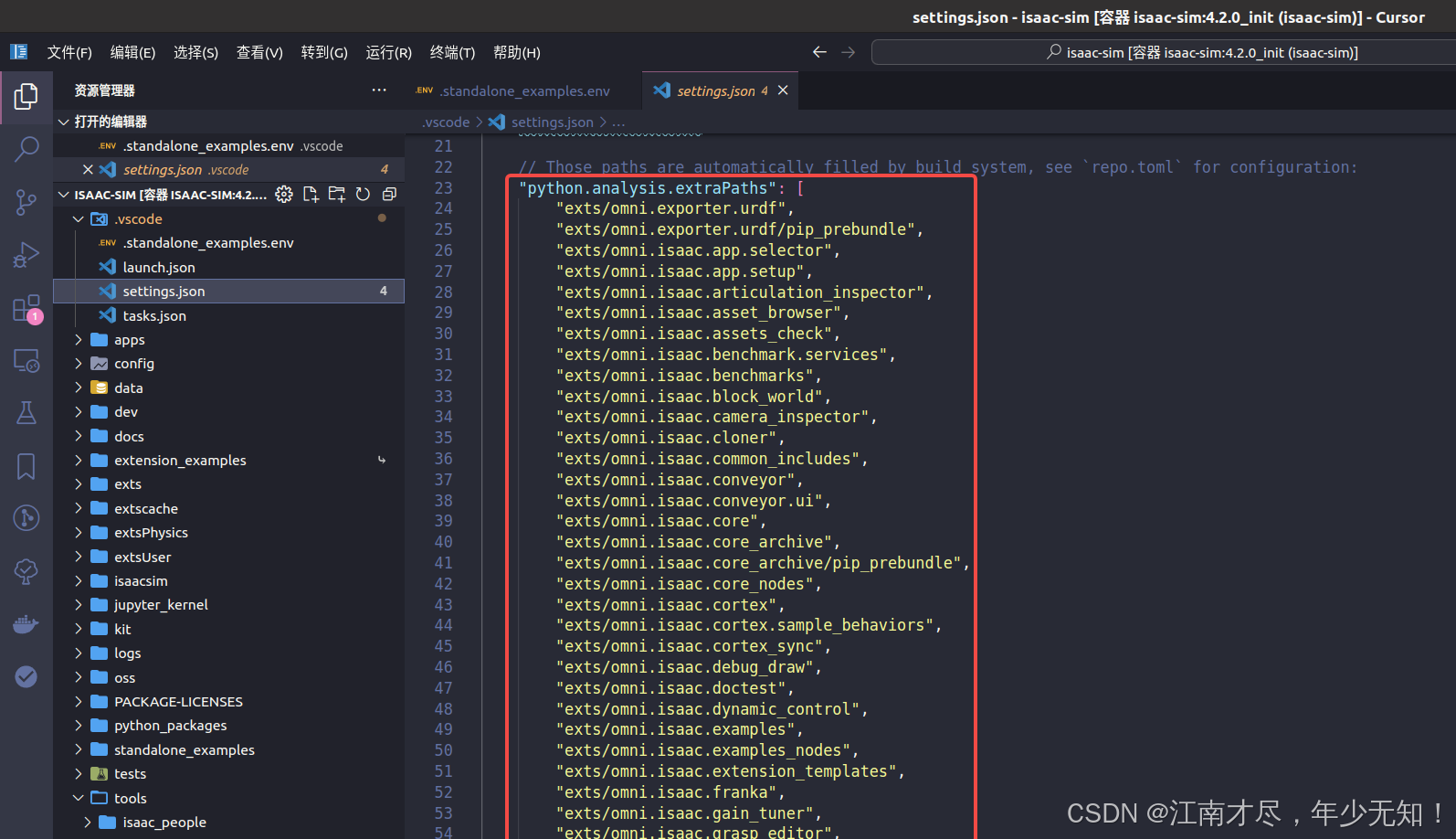Image resolution: width=1456 pixels, height=839 pixels.
Task: Open the Bookmarks view
Action: [x=26, y=466]
